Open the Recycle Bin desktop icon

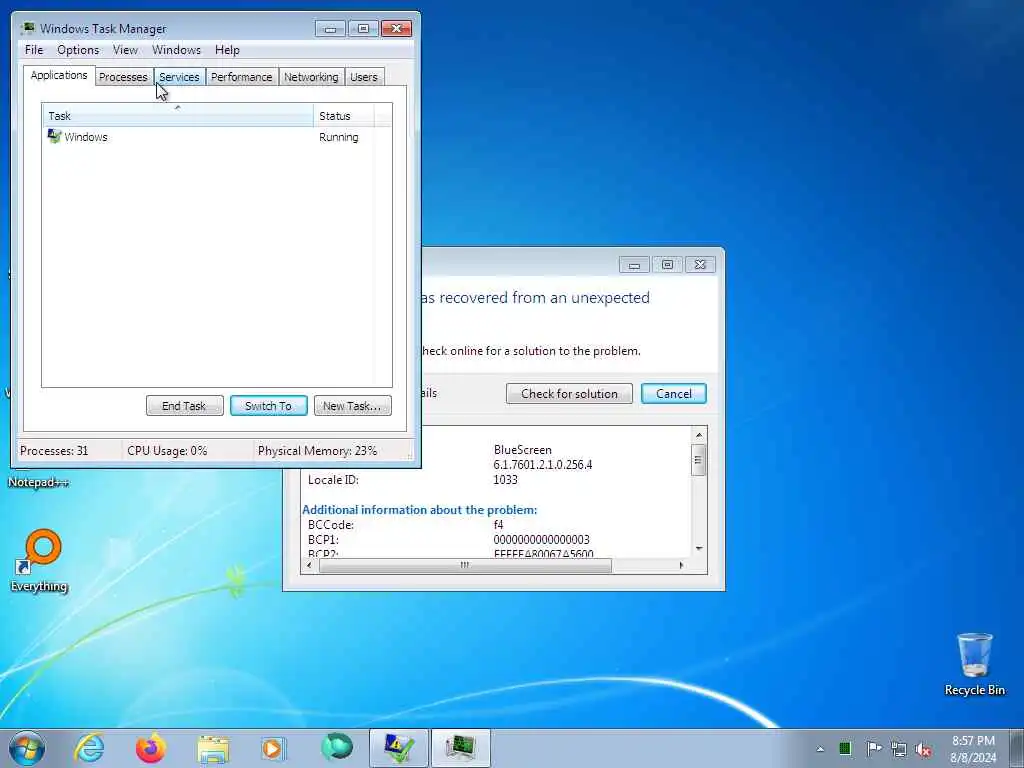pos(974,664)
